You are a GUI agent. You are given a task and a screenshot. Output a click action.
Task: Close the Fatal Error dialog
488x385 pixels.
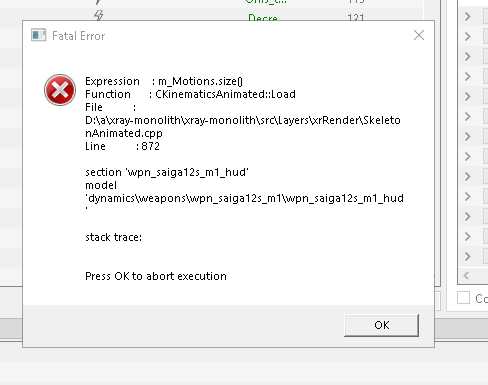419,35
